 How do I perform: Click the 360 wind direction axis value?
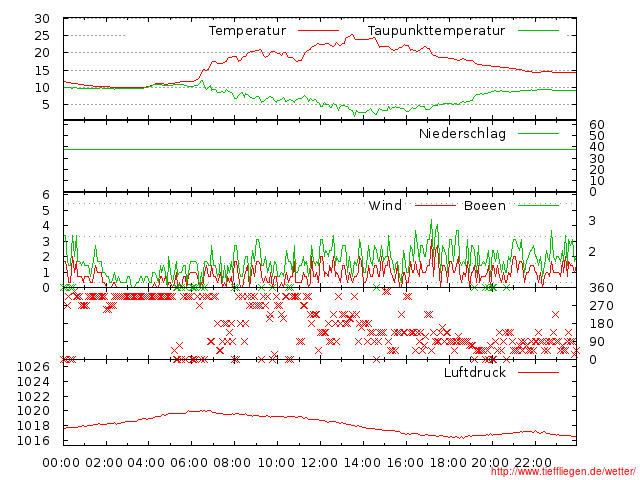tap(601, 288)
